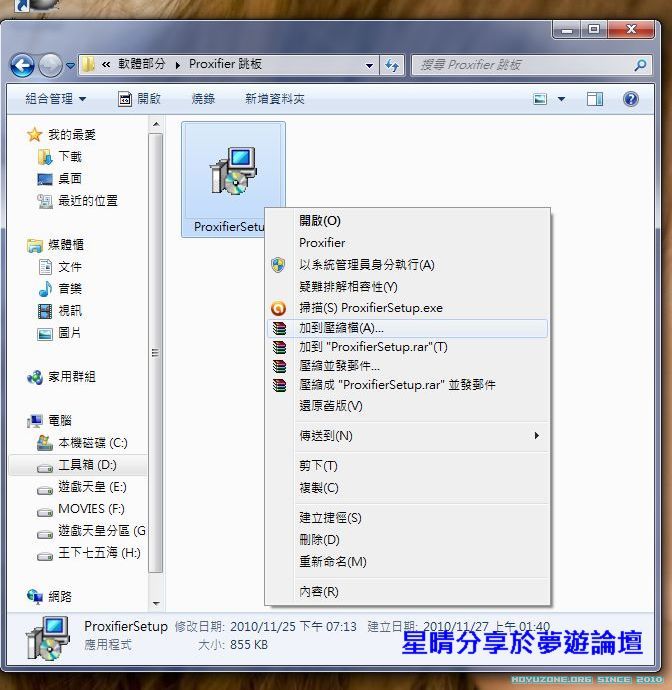Open the view options dropdown arrow
This screenshot has width=672, height=690.
(x=562, y=99)
